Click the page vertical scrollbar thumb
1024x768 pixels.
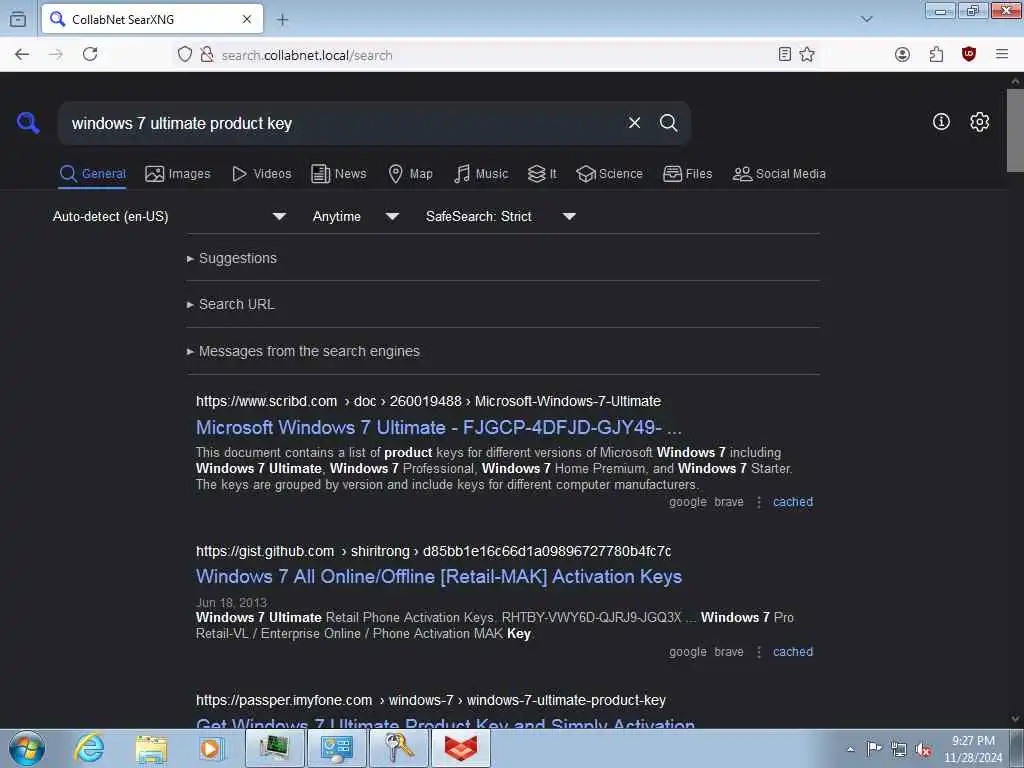click(x=1015, y=130)
